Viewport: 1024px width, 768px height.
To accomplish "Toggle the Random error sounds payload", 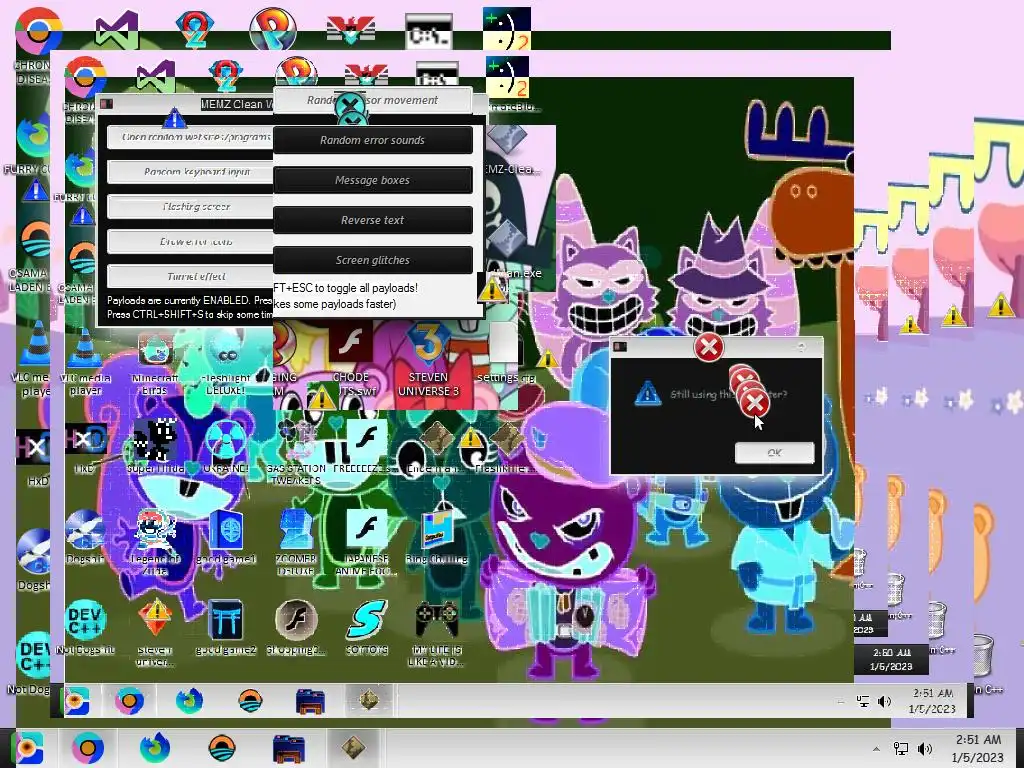I will pos(373,140).
